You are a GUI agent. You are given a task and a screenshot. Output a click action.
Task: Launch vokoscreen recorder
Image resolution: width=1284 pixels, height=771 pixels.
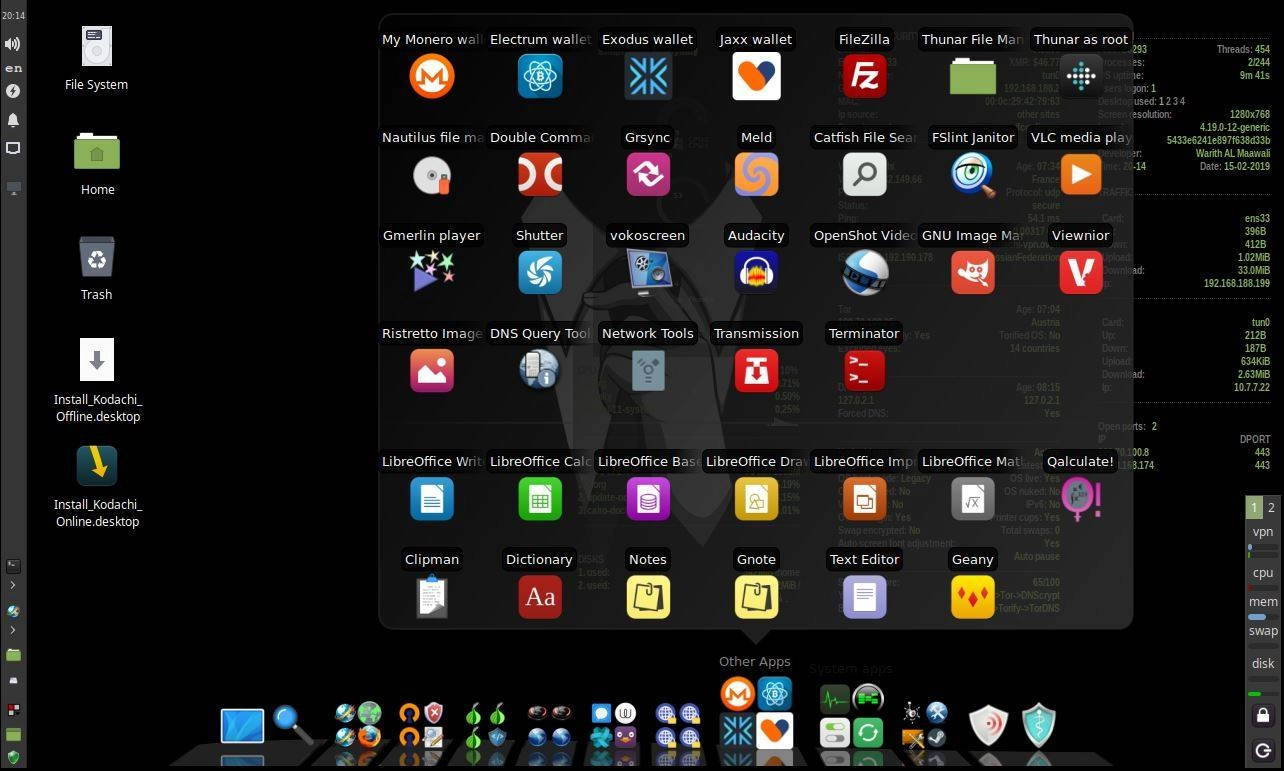click(x=648, y=272)
